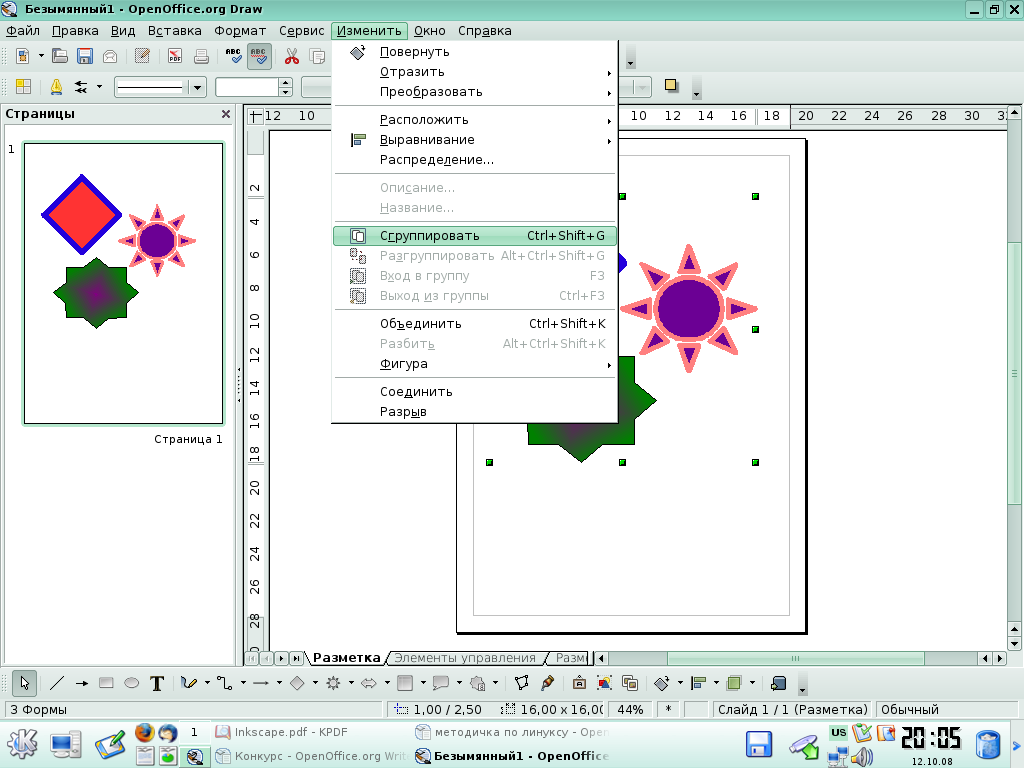Click the Open file folder icon

(x=60, y=56)
